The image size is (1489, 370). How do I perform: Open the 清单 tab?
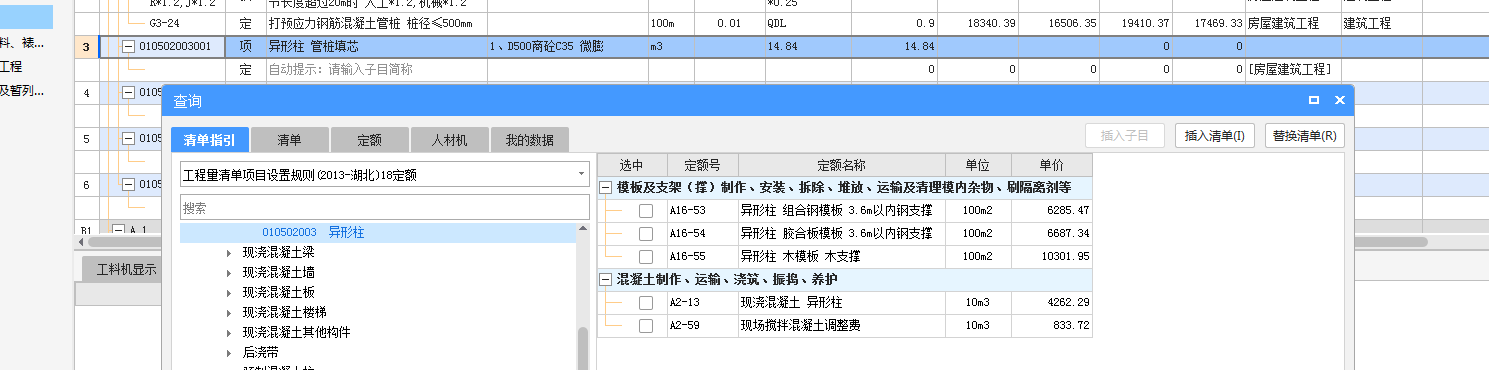tap(289, 140)
